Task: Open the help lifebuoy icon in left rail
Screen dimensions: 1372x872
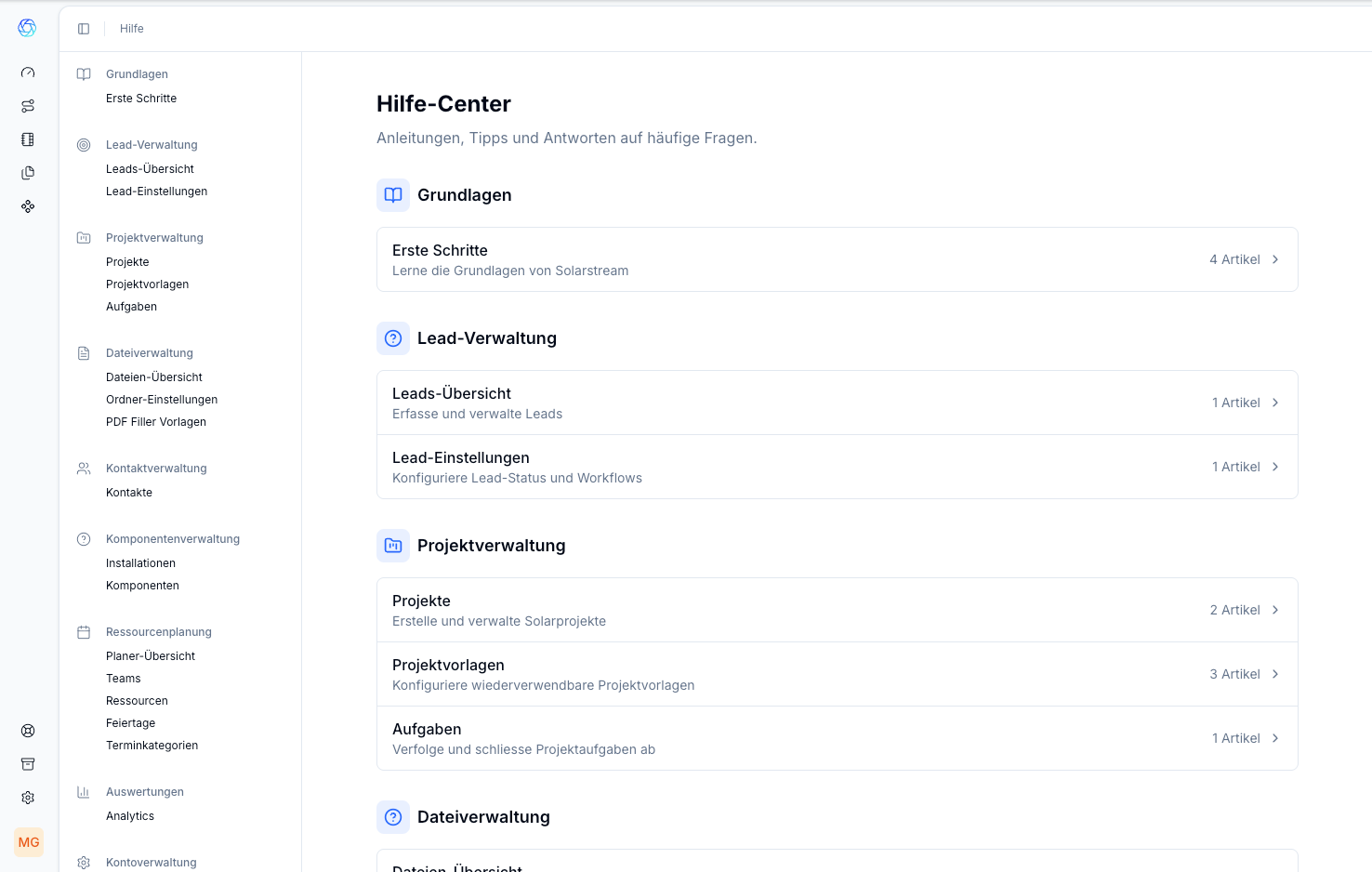Action: pos(28,731)
